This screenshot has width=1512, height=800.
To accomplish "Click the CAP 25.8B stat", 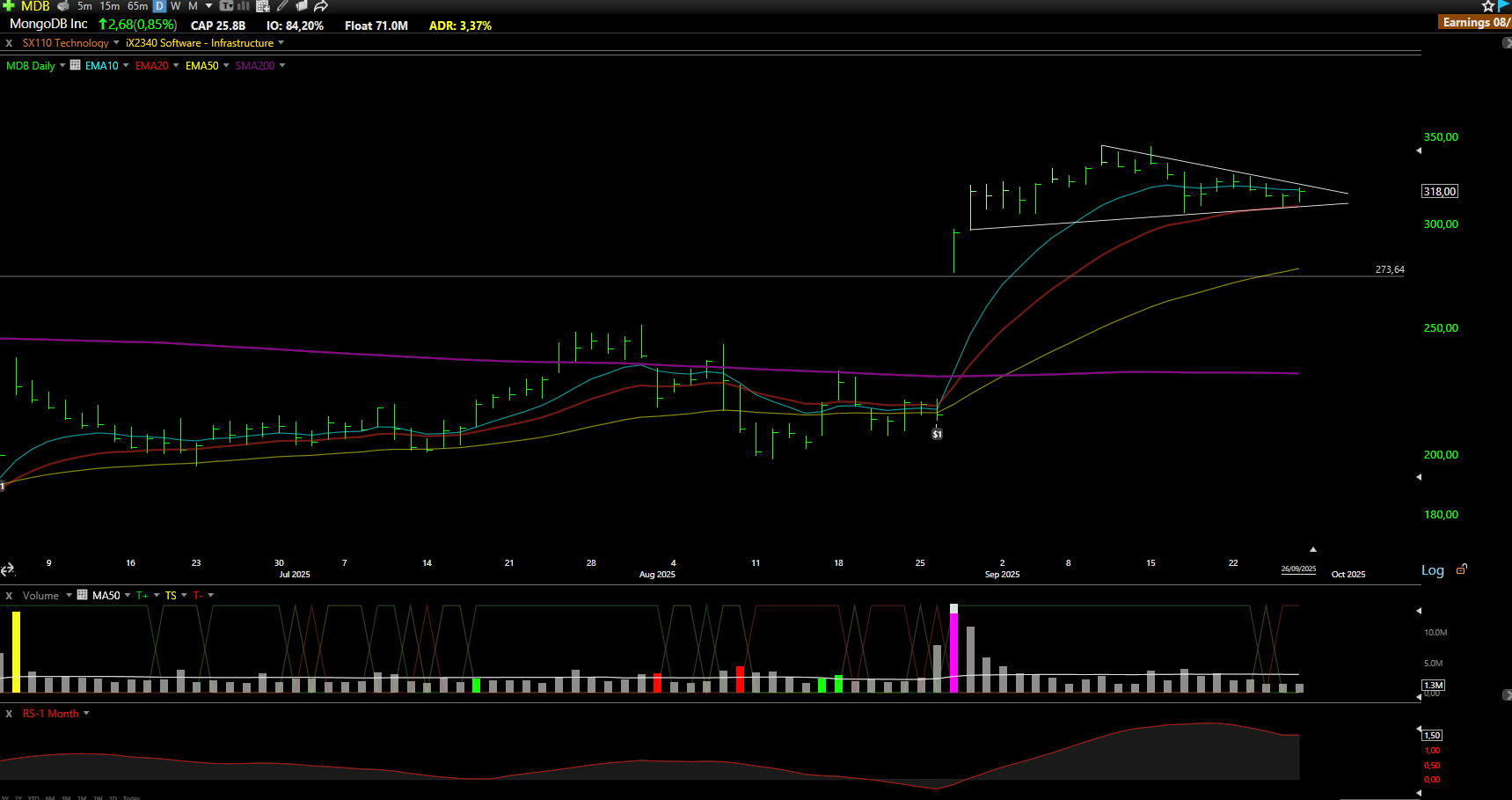I will click(218, 26).
